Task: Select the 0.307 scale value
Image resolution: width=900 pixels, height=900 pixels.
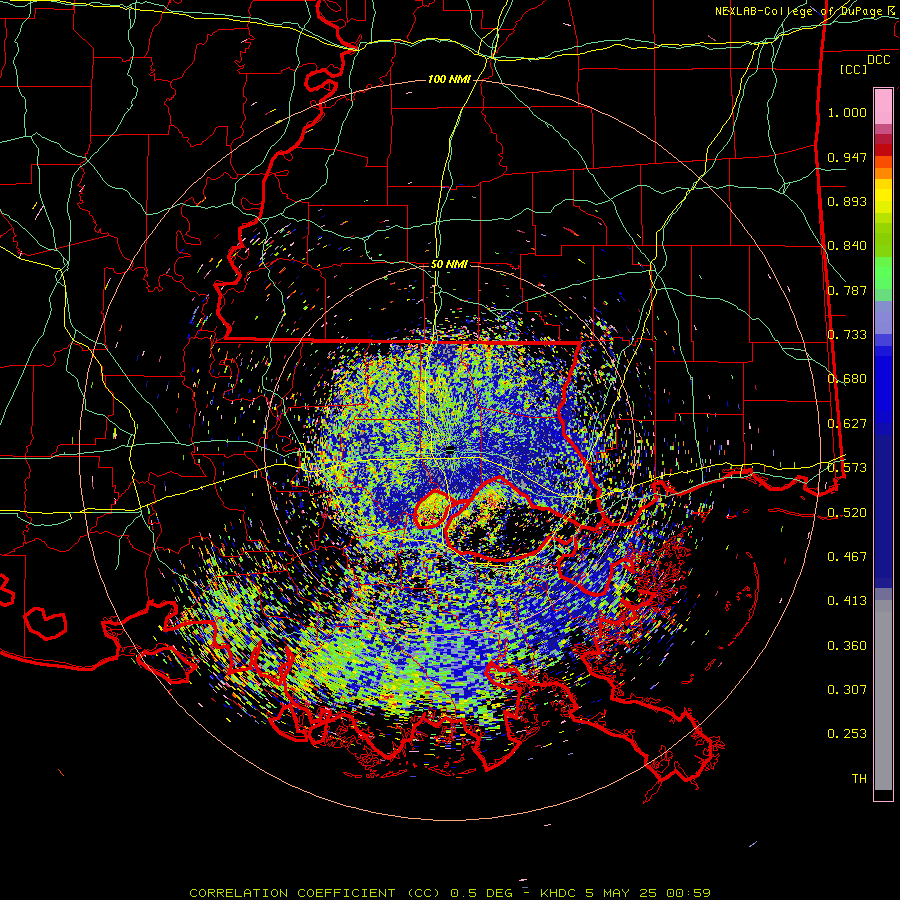Action: coord(847,690)
